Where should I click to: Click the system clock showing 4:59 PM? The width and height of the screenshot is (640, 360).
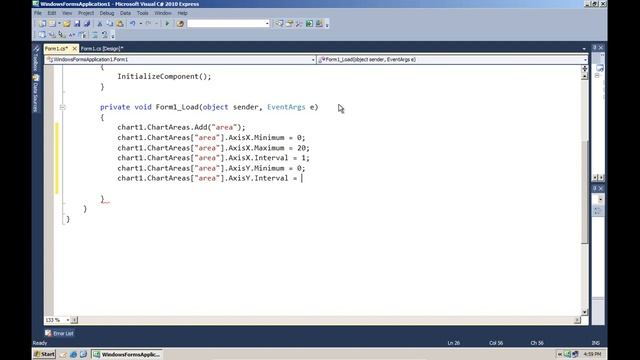coord(592,354)
